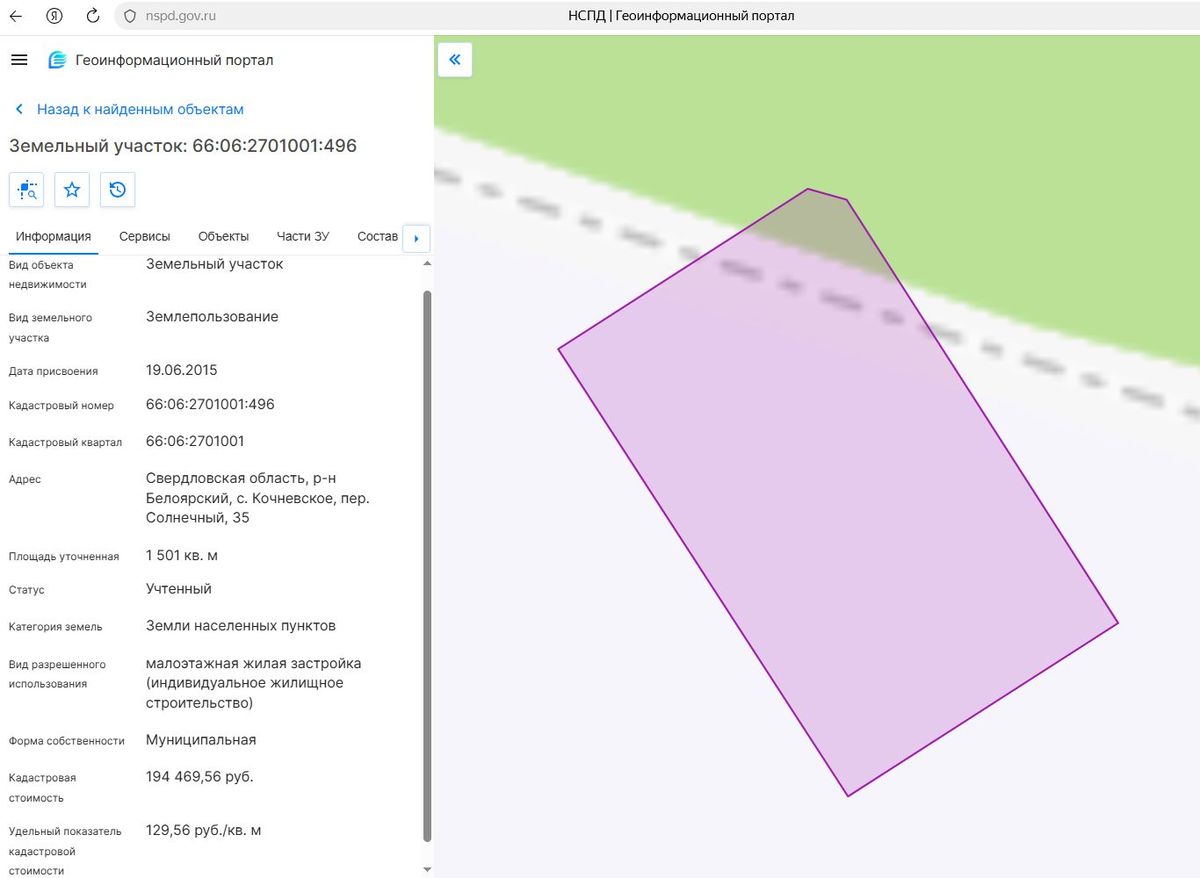The width and height of the screenshot is (1200, 878).
Task: Open the Объекты tab
Action: pos(224,236)
